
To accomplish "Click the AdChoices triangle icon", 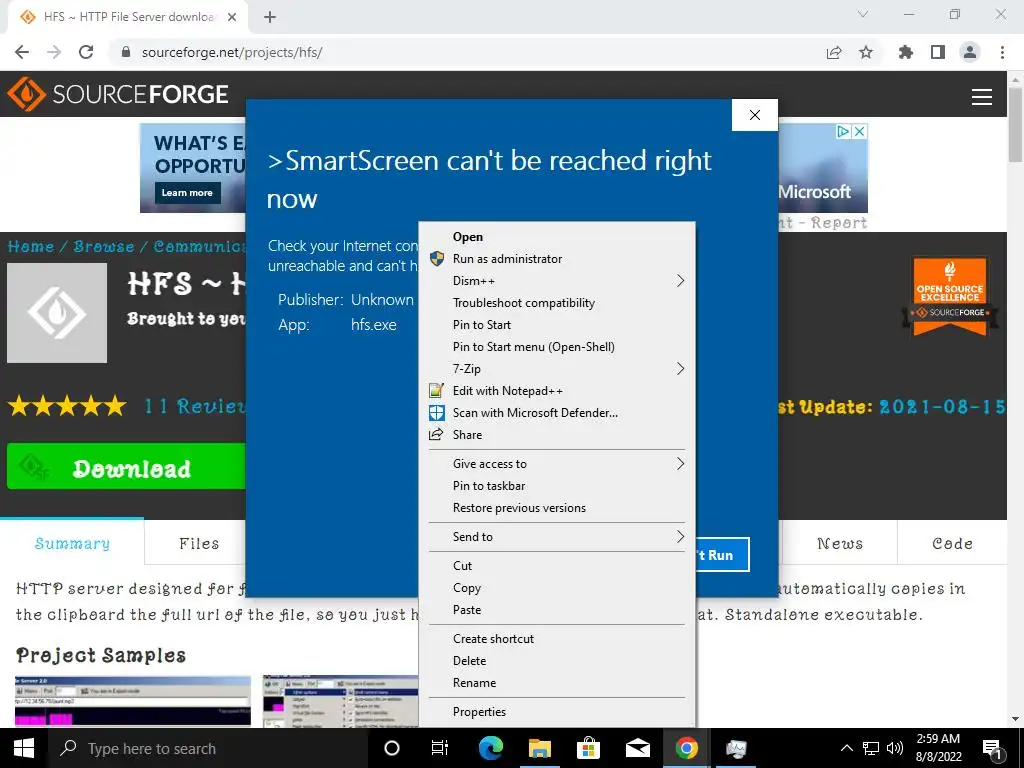I will point(844,131).
